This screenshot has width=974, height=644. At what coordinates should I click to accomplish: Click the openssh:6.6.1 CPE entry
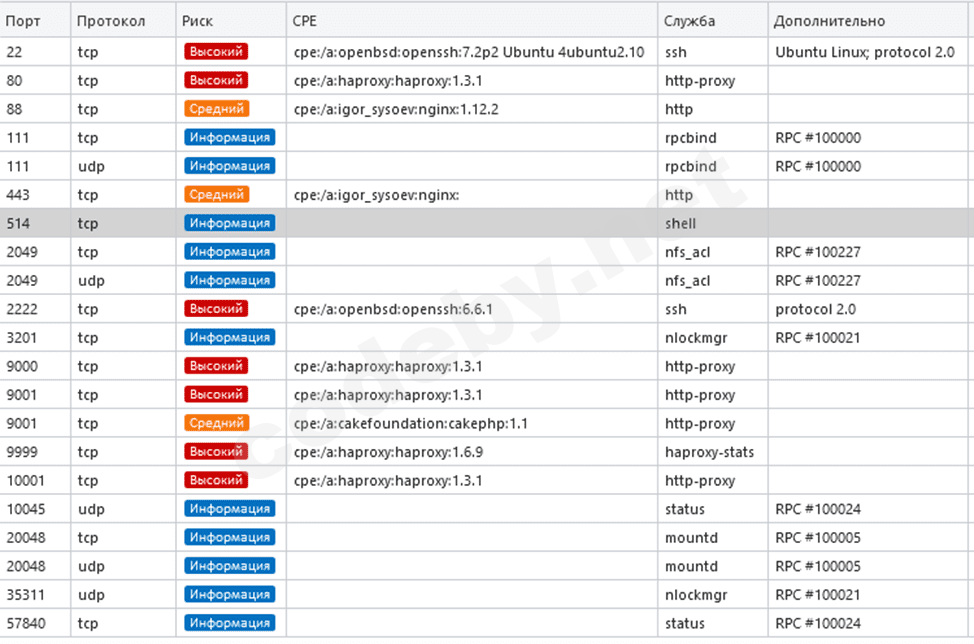tap(393, 309)
